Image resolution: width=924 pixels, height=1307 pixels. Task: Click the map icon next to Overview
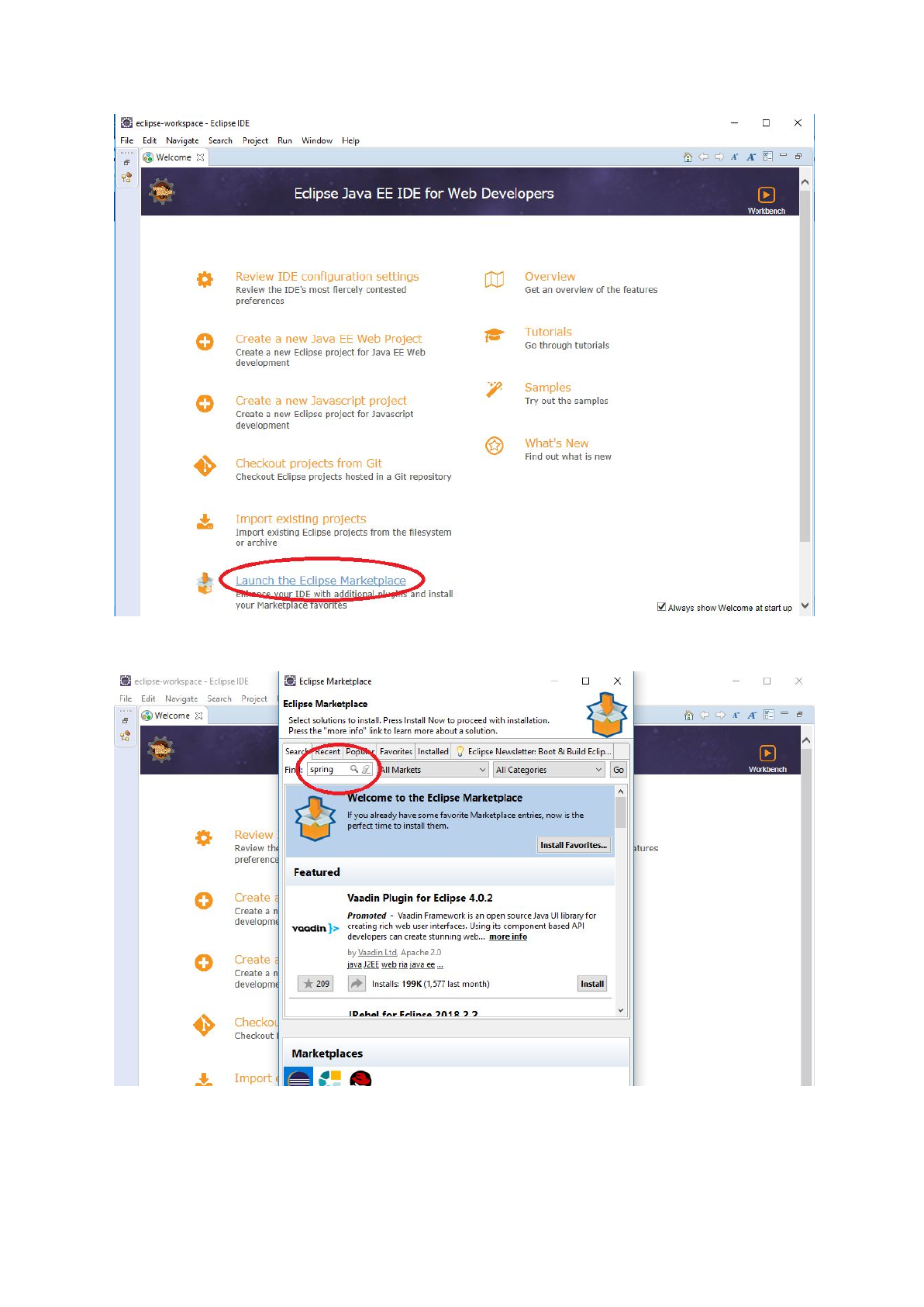coord(495,279)
